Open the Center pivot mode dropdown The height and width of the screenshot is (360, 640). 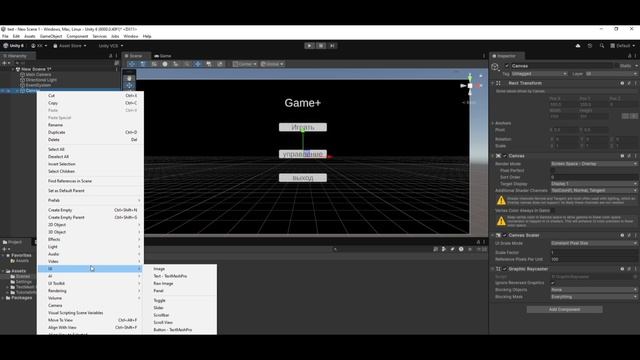(244, 64)
